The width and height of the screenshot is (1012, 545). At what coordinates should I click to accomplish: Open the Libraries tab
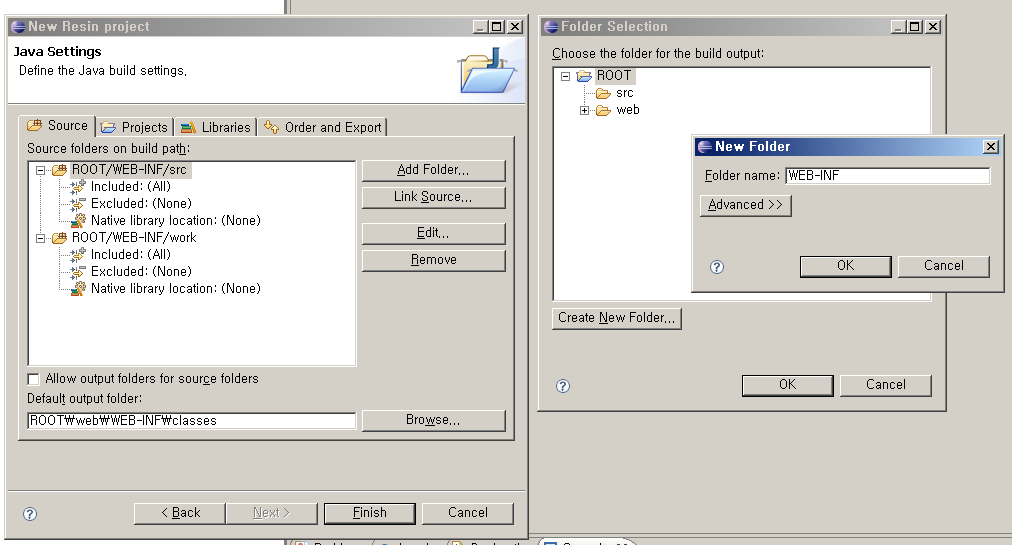[216, 127]
